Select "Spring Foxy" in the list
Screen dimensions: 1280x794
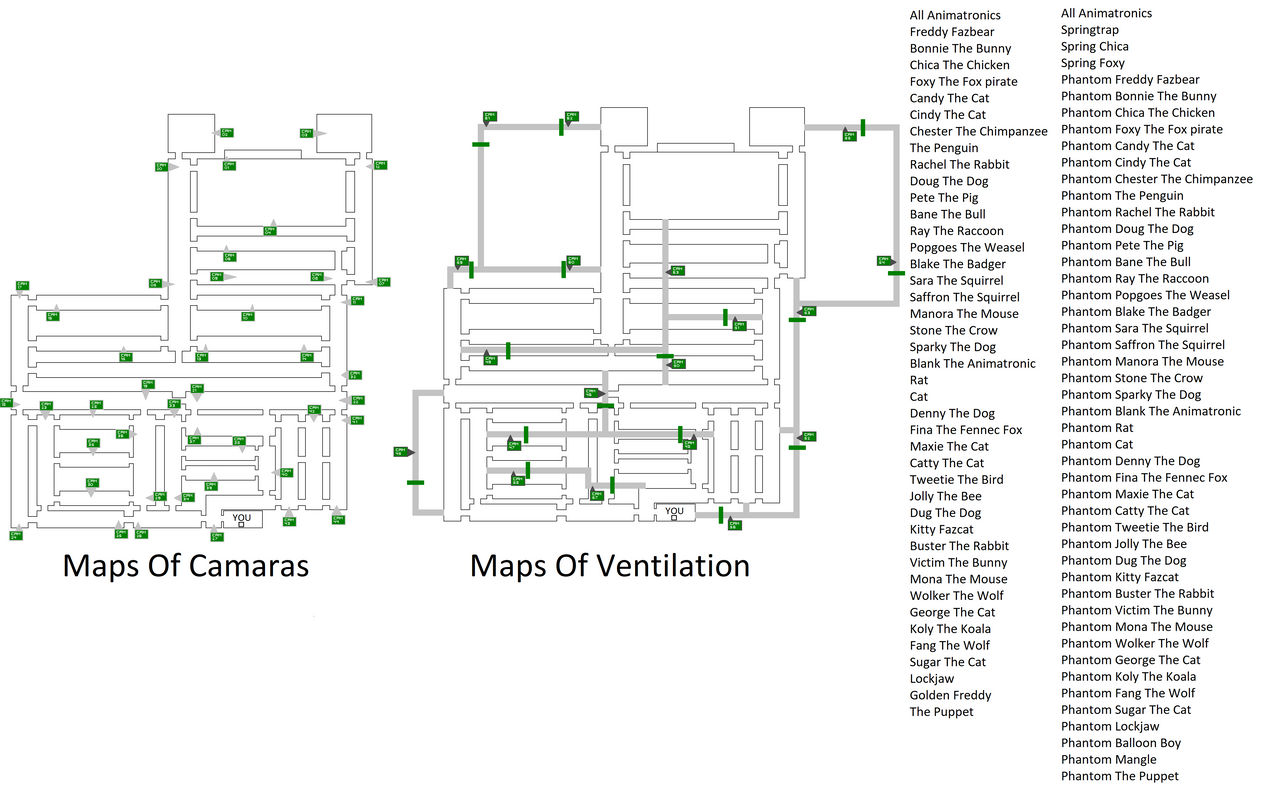pyautogui.click(x=1093, y=63)
